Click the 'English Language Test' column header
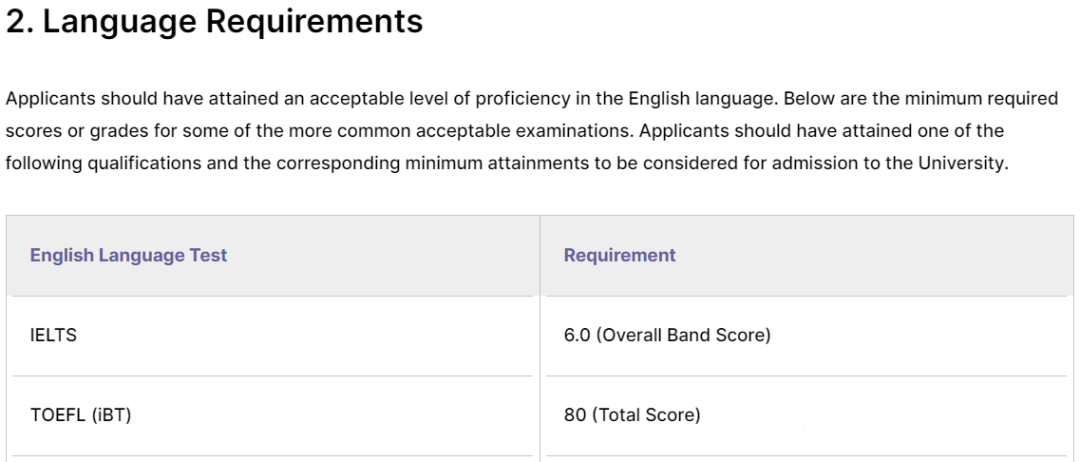Screen dimensions: 1080x462 [128, 255]
